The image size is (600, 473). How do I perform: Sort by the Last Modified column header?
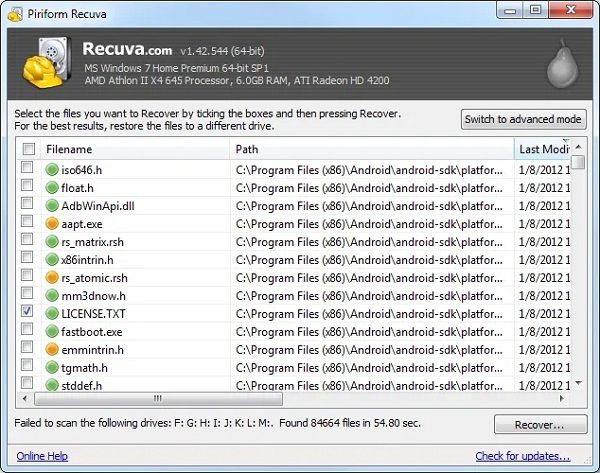point(543,149)
